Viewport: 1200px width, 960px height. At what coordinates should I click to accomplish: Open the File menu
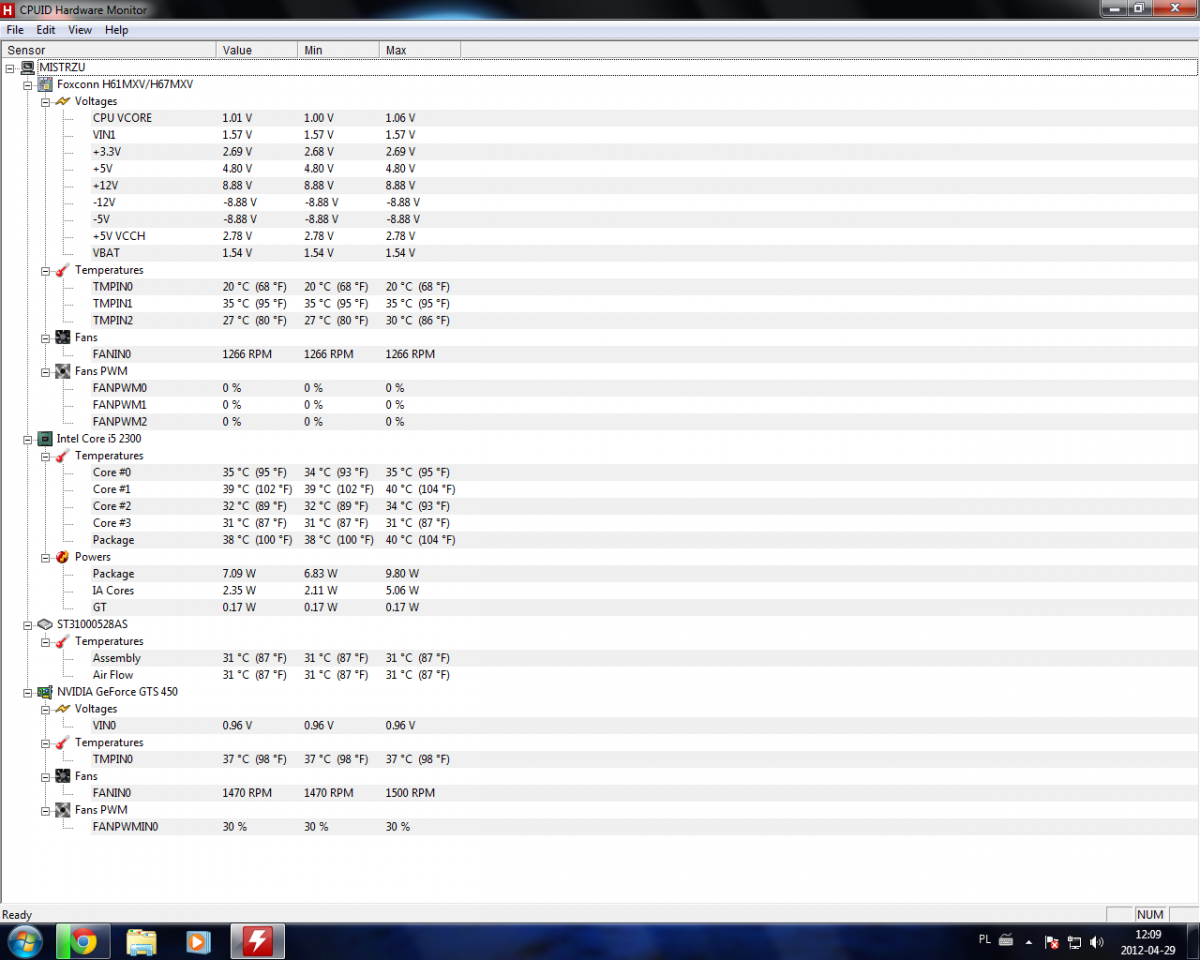coord(15,30)
